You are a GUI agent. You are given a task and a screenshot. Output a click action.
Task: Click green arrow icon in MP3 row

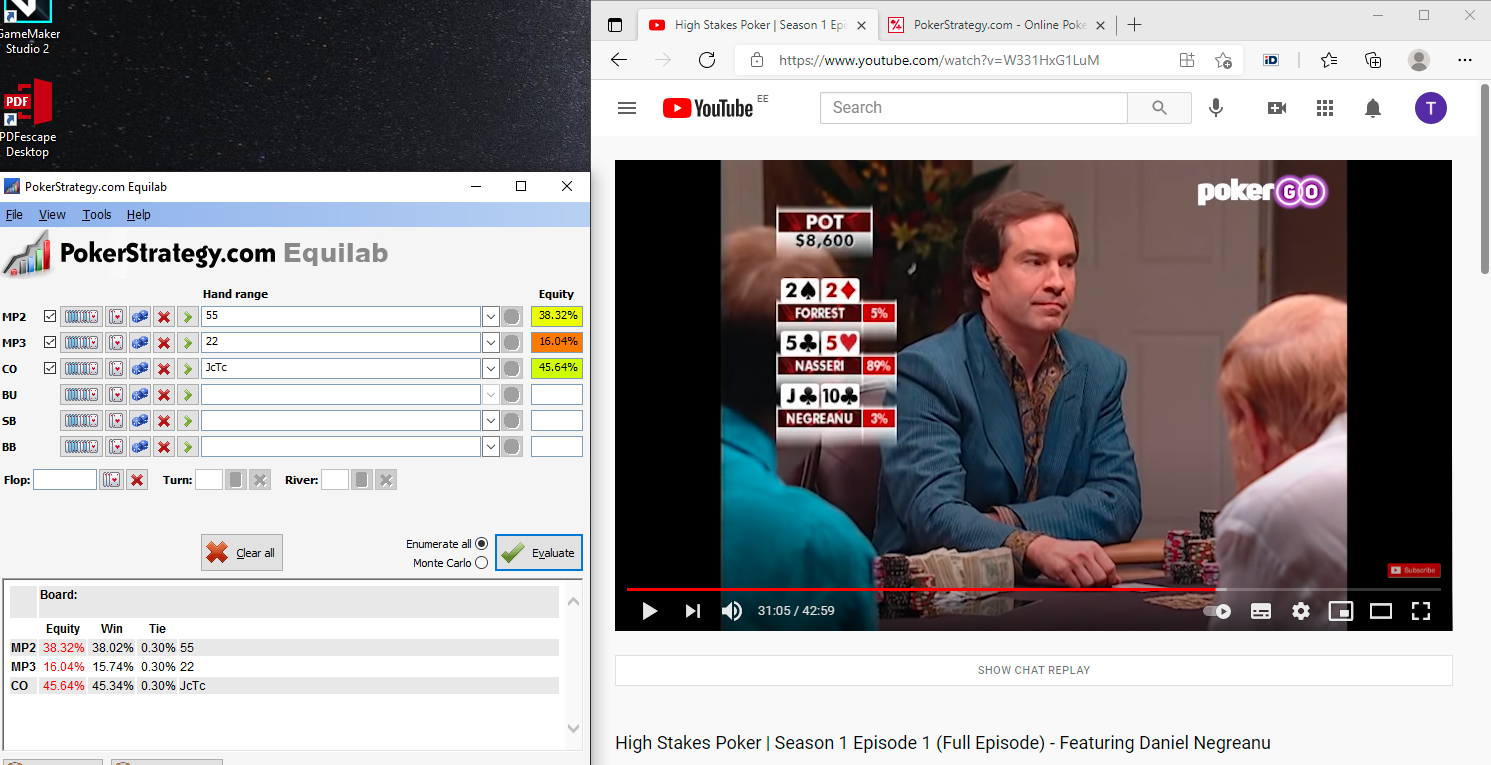click(187, 342)
